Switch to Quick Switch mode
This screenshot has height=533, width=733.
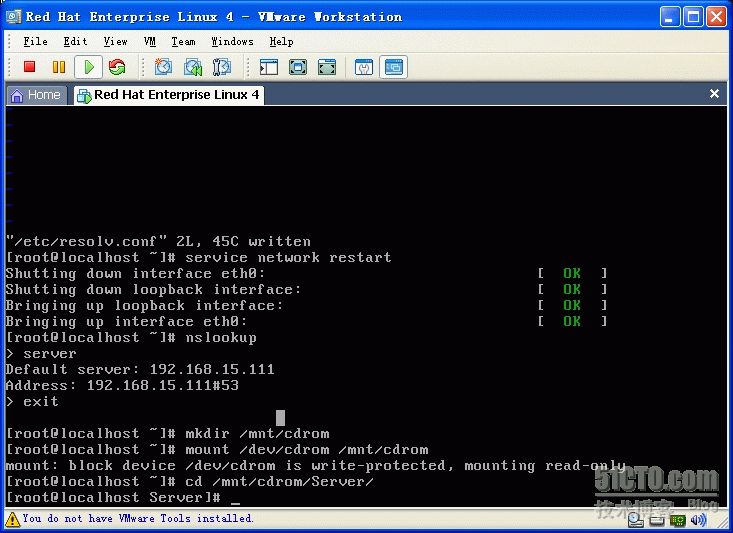[x=298, y=67]
